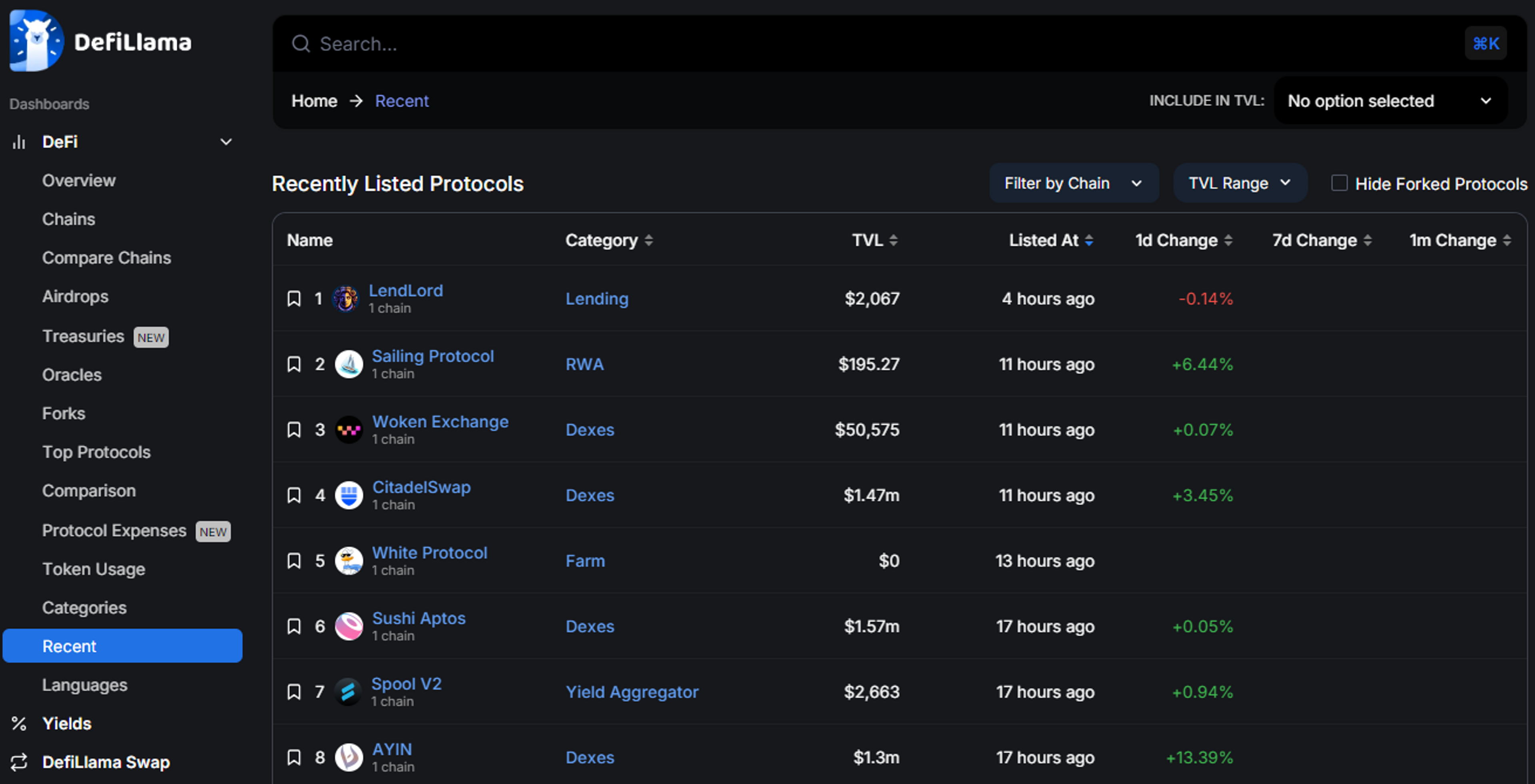Click the DefiLlama logo icon
This screenshot has width=1535, height=784.
[36, 40]
